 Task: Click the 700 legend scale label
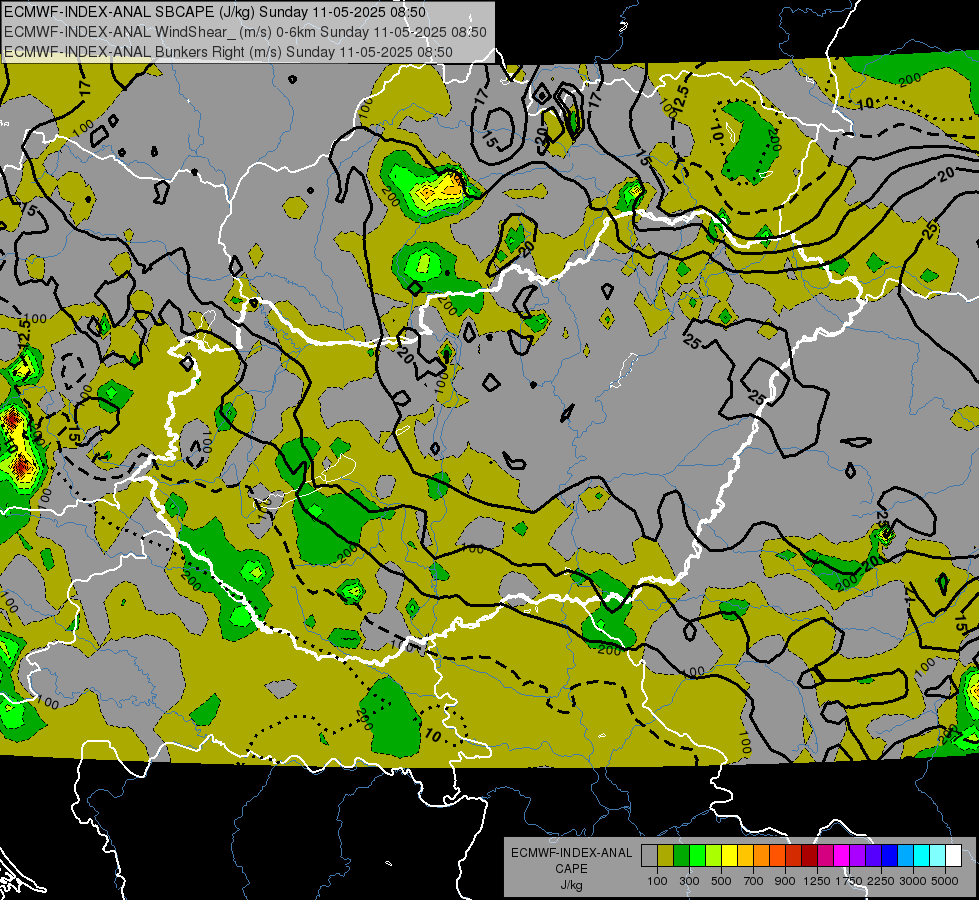(x=754, y=881)
